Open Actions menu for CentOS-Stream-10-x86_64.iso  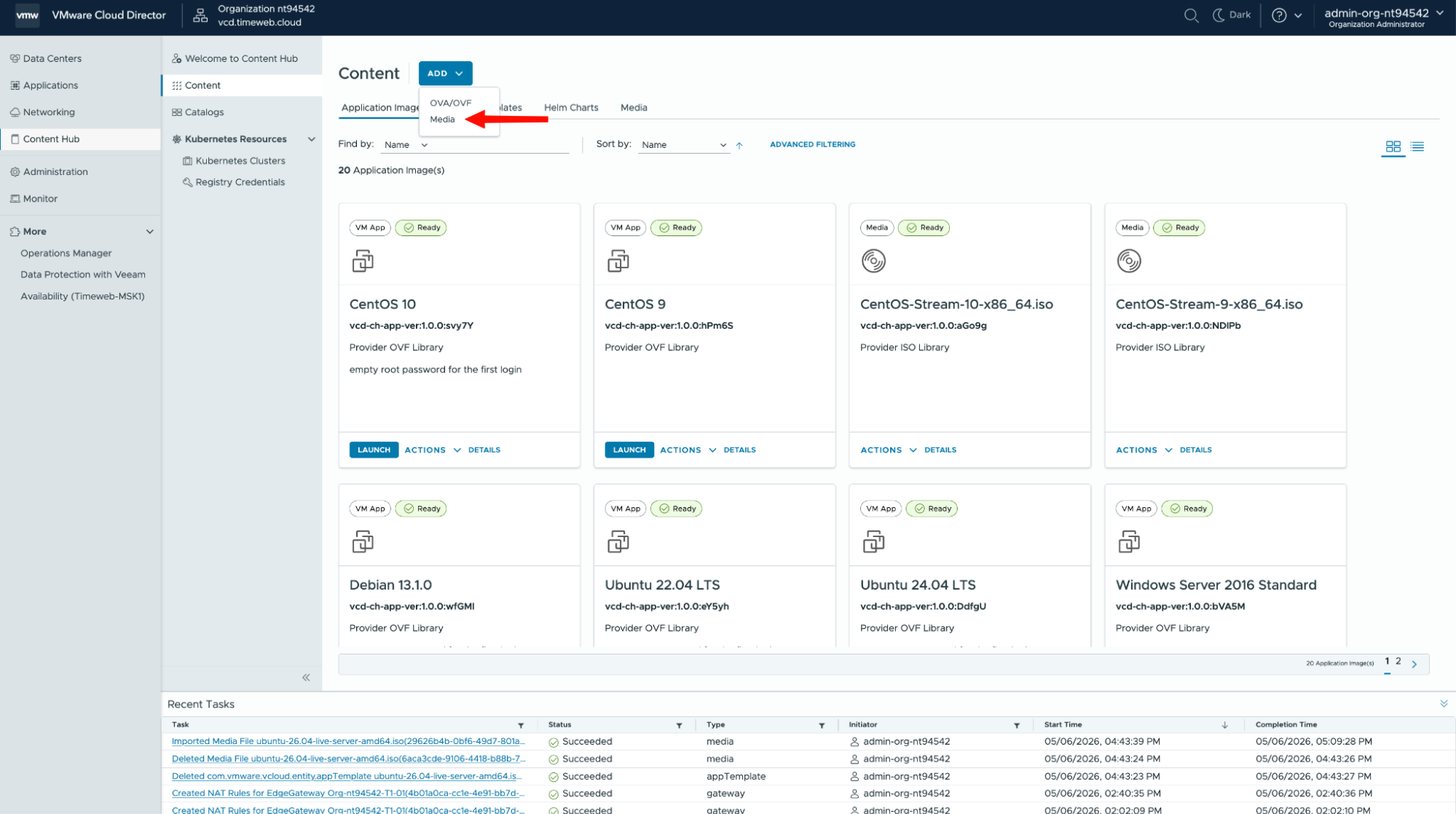889,450
